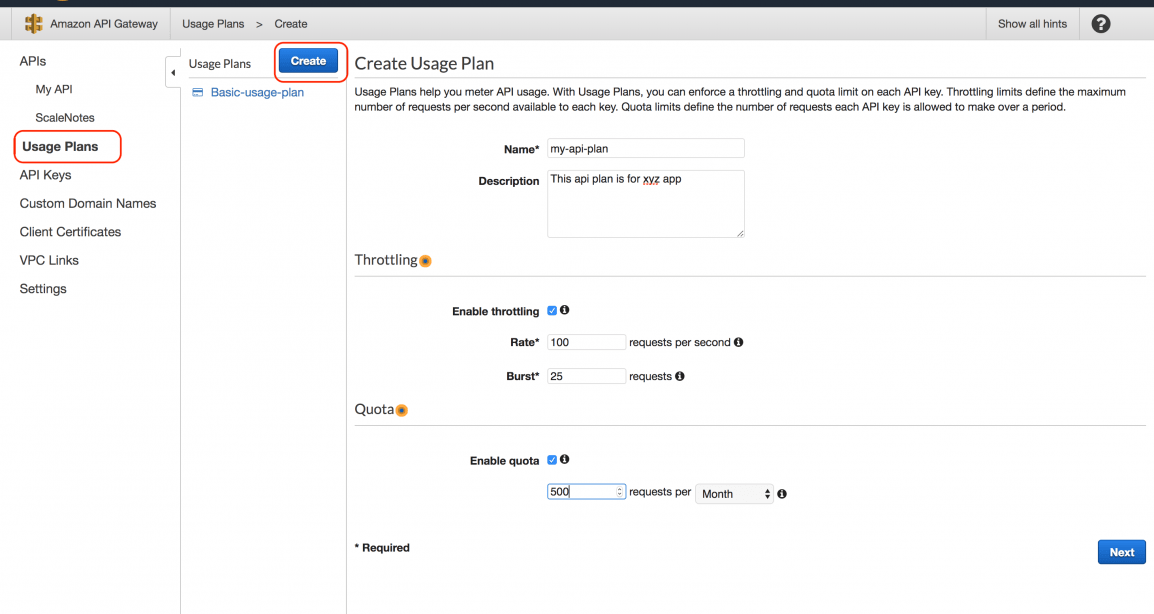Click info icon next to Enable quota
Screen dimensions: 1154x614
564,459
